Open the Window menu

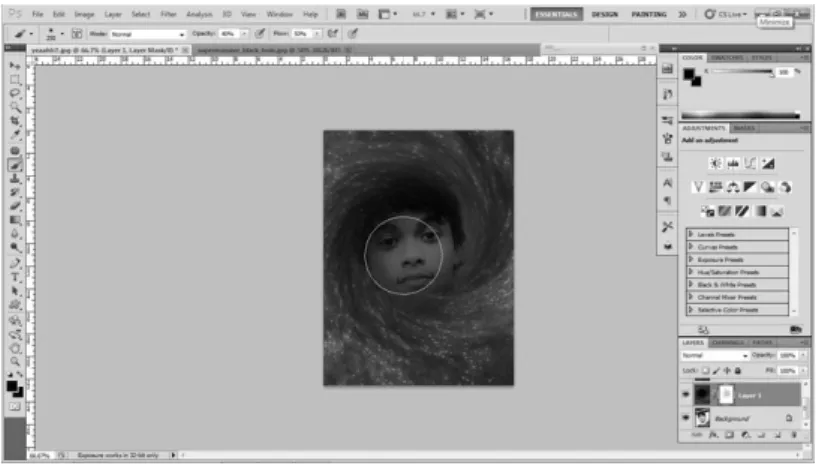[279, 14]
